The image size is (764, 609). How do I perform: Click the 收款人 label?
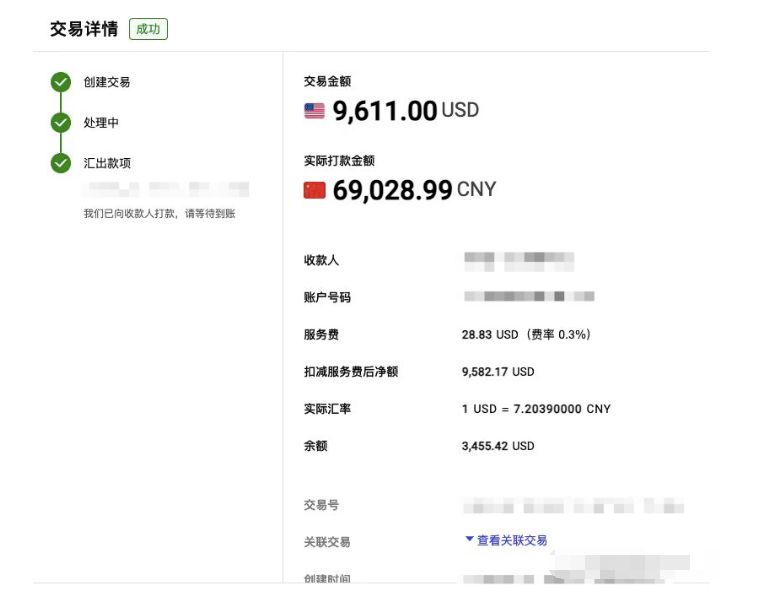(321, 260)
